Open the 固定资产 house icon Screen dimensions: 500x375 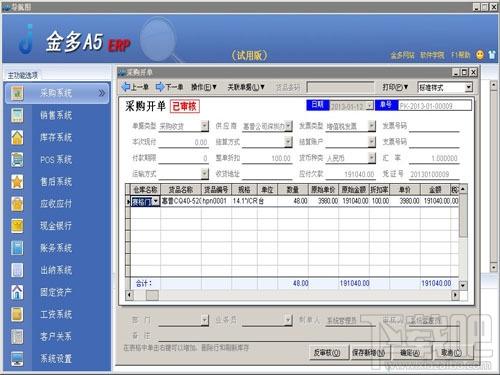point(17,292)
